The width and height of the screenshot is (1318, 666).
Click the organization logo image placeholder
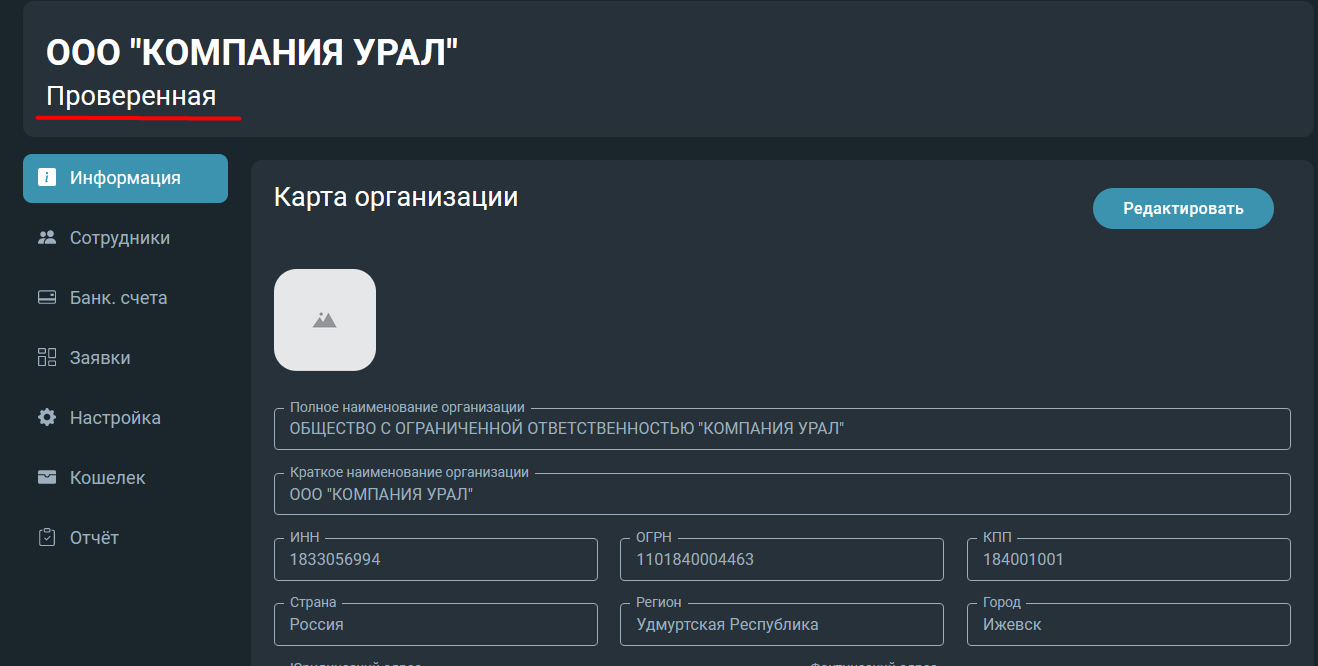click(x=325, y=320)
